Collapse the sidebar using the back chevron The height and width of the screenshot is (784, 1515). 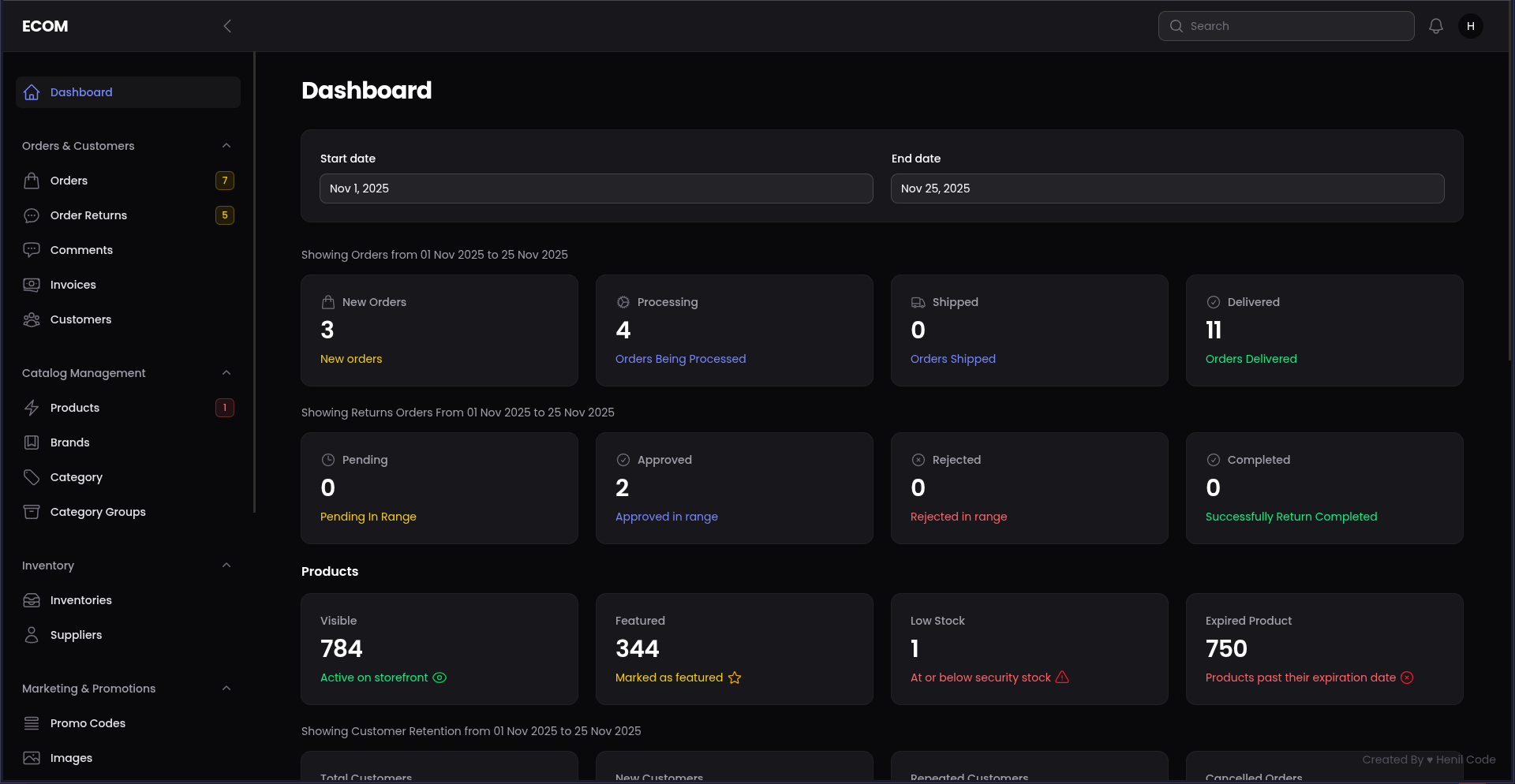[227, 26]
